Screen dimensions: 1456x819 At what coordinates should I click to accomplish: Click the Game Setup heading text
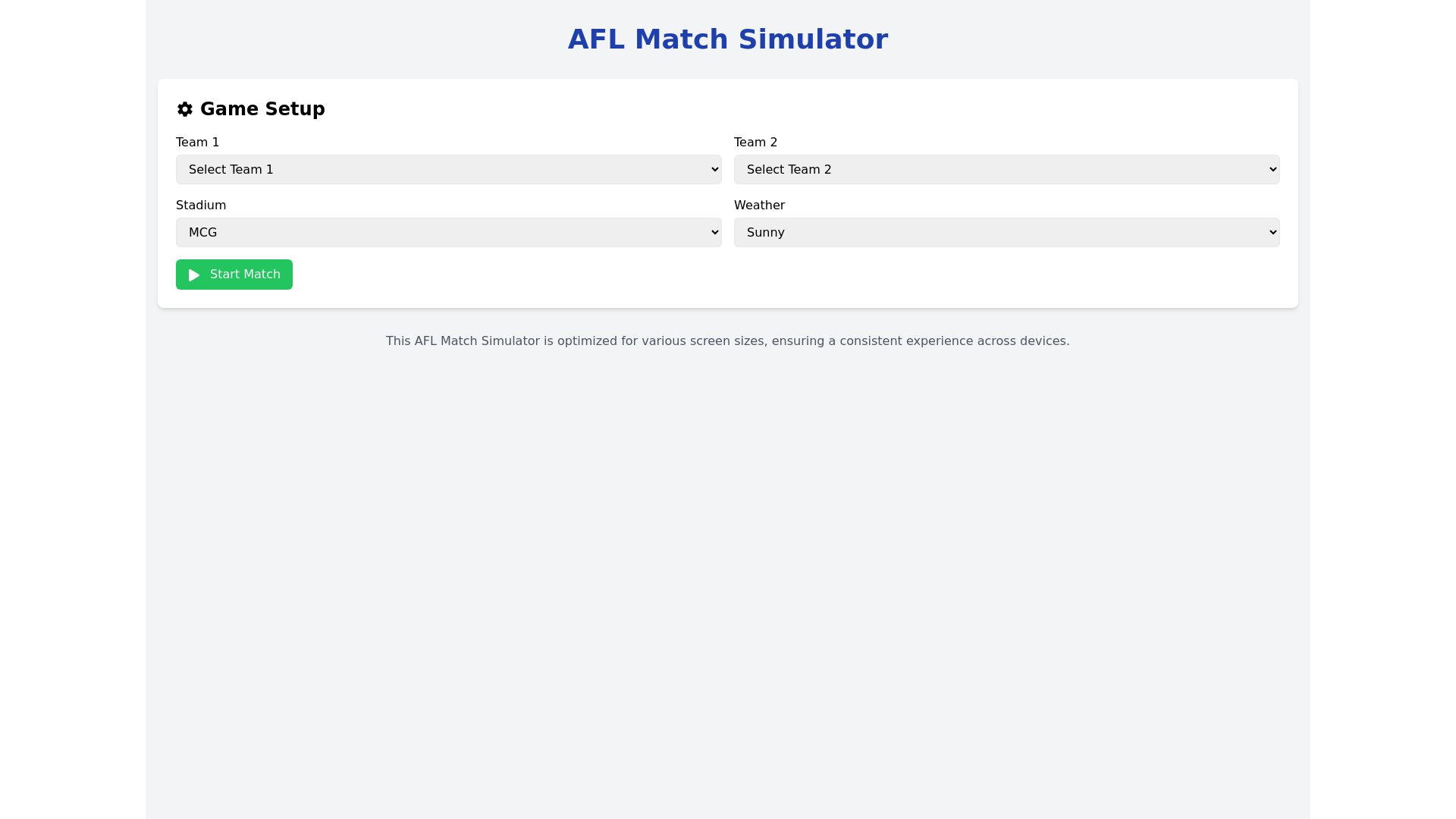262,109
